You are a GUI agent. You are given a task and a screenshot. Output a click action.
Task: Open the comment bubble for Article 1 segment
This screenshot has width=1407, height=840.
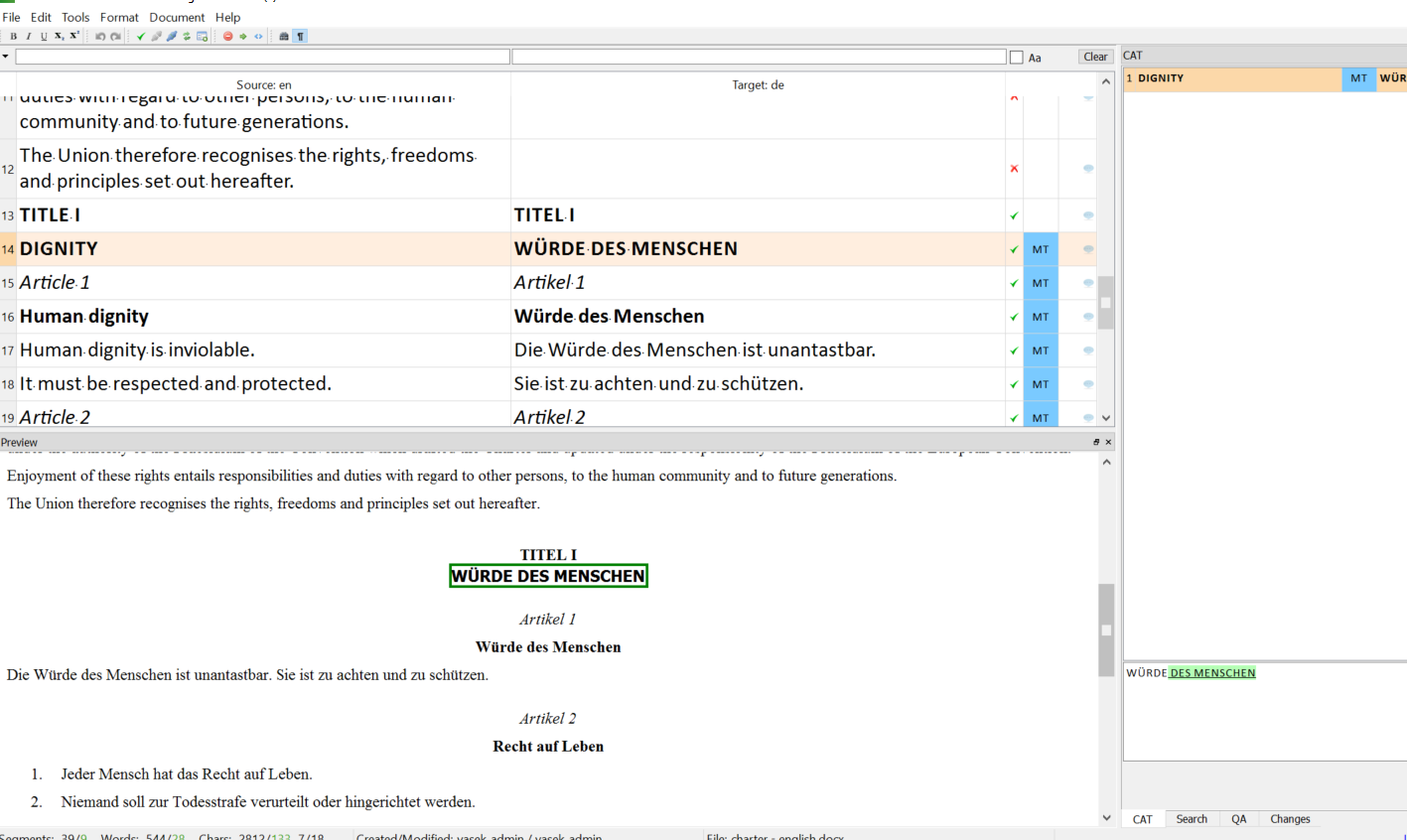1088,283
